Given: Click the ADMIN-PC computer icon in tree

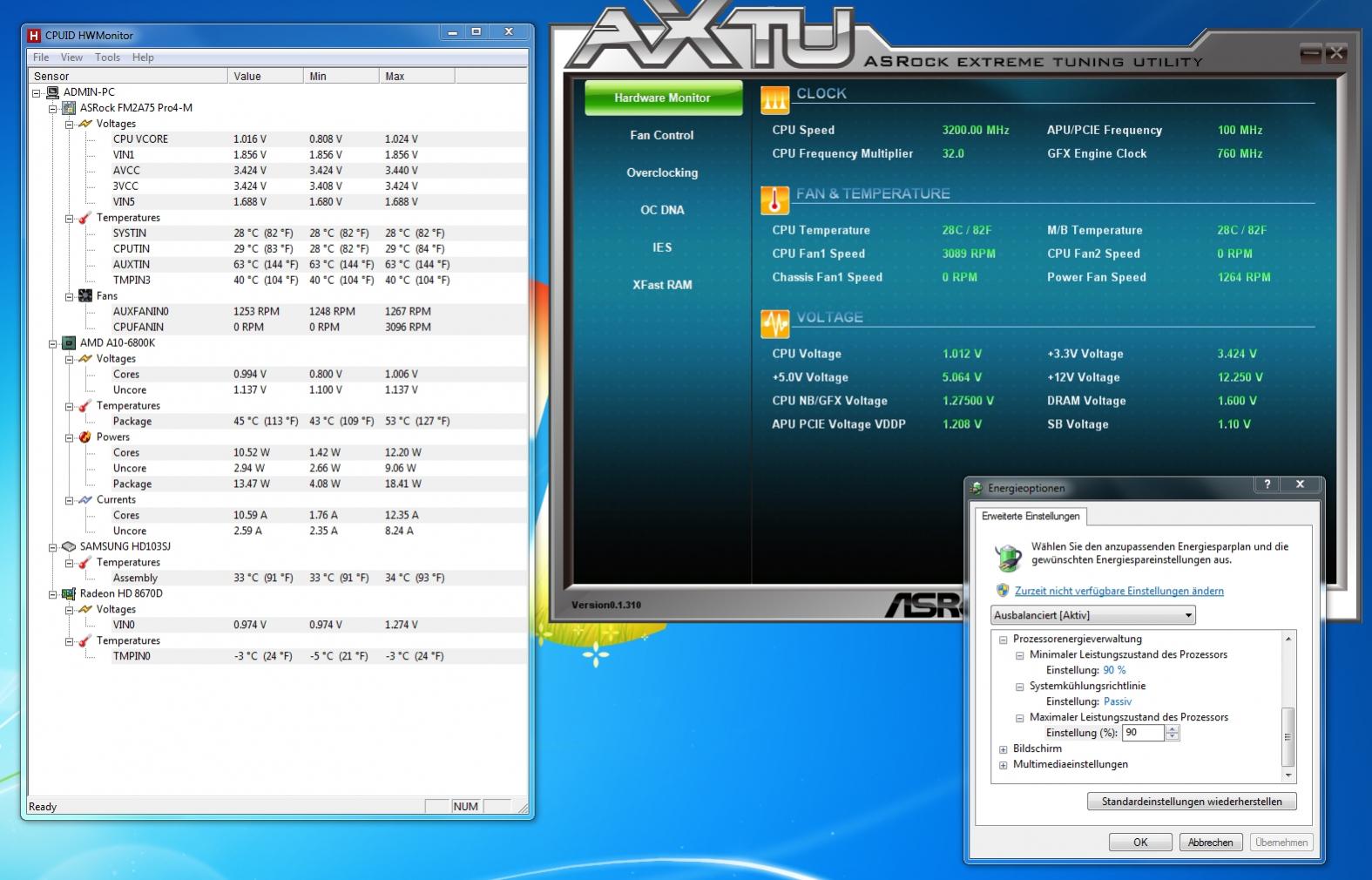Looking at the screenshot, I should [52, 91].
